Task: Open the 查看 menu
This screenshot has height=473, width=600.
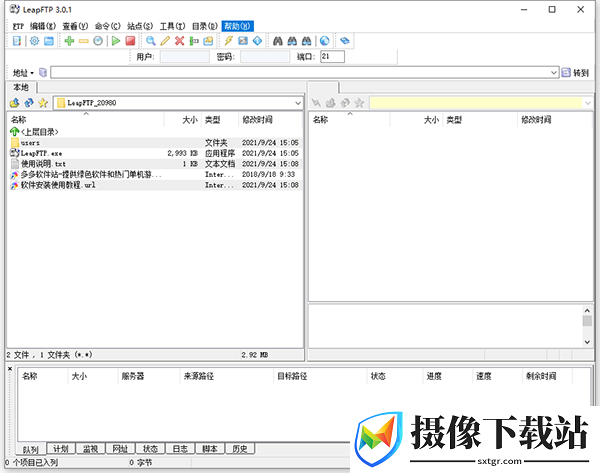Action: (x=75, y=26)
